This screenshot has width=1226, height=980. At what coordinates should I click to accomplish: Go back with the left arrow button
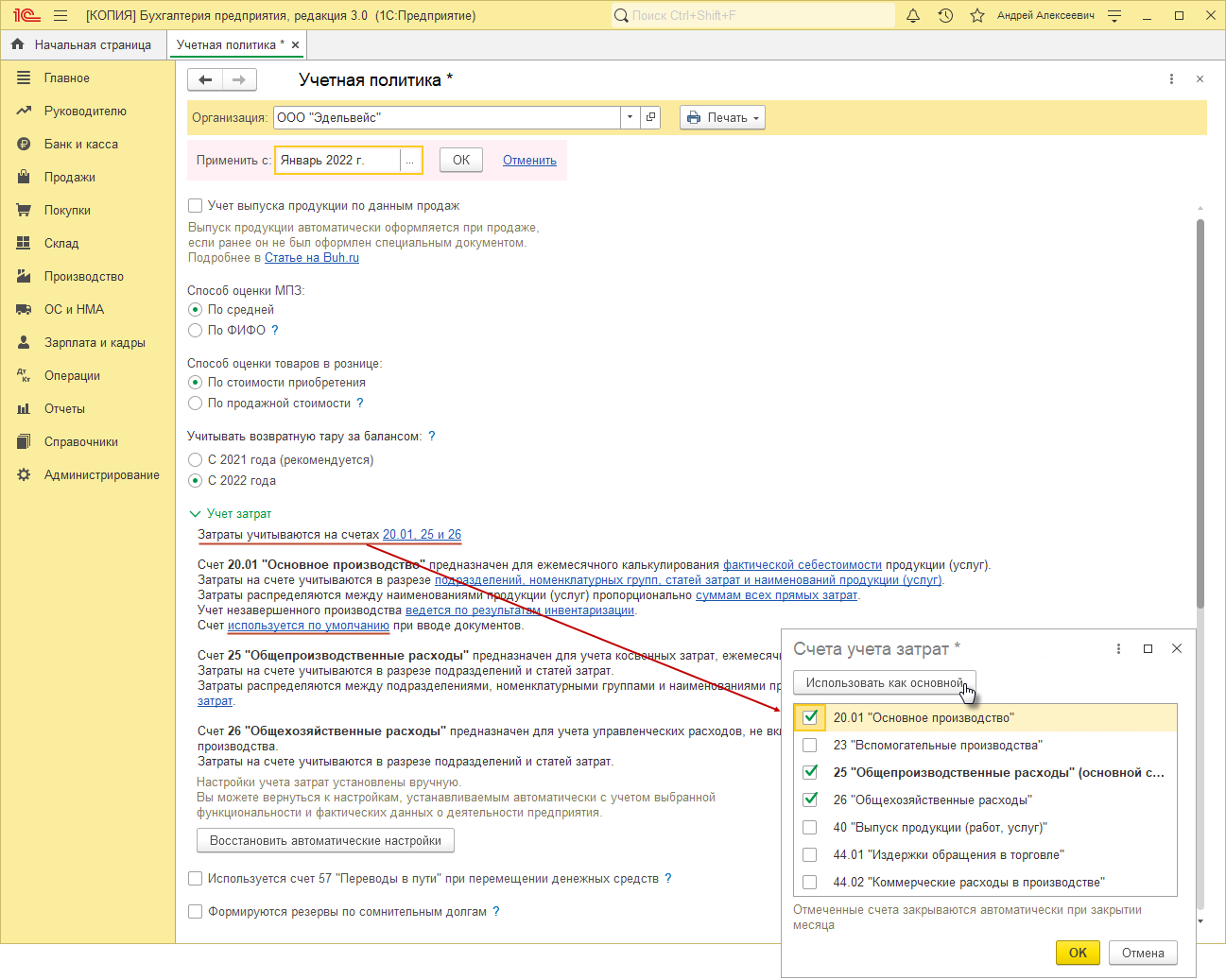pos(205,80)
